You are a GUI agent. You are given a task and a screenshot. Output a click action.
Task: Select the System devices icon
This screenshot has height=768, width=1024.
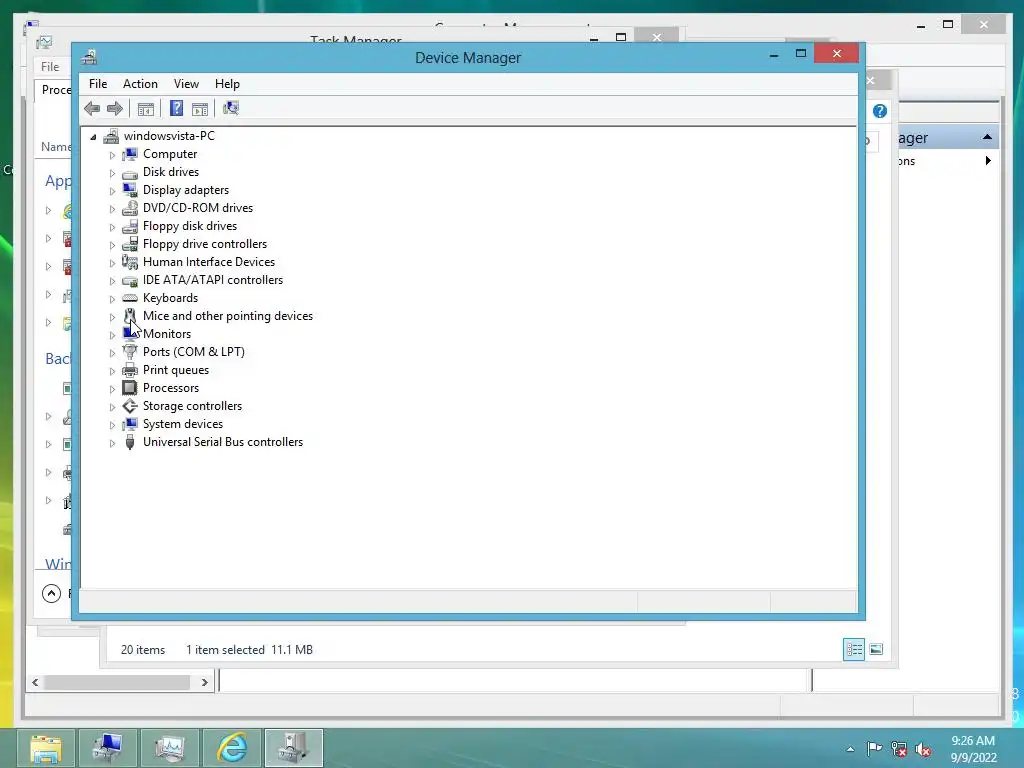pos(130,424)
